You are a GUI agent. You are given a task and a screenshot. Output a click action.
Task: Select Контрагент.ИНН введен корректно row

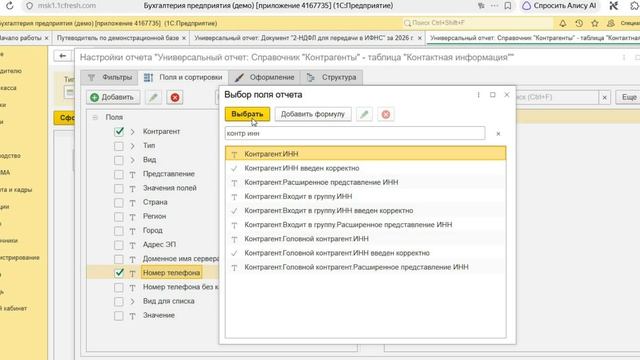point(366,168)
